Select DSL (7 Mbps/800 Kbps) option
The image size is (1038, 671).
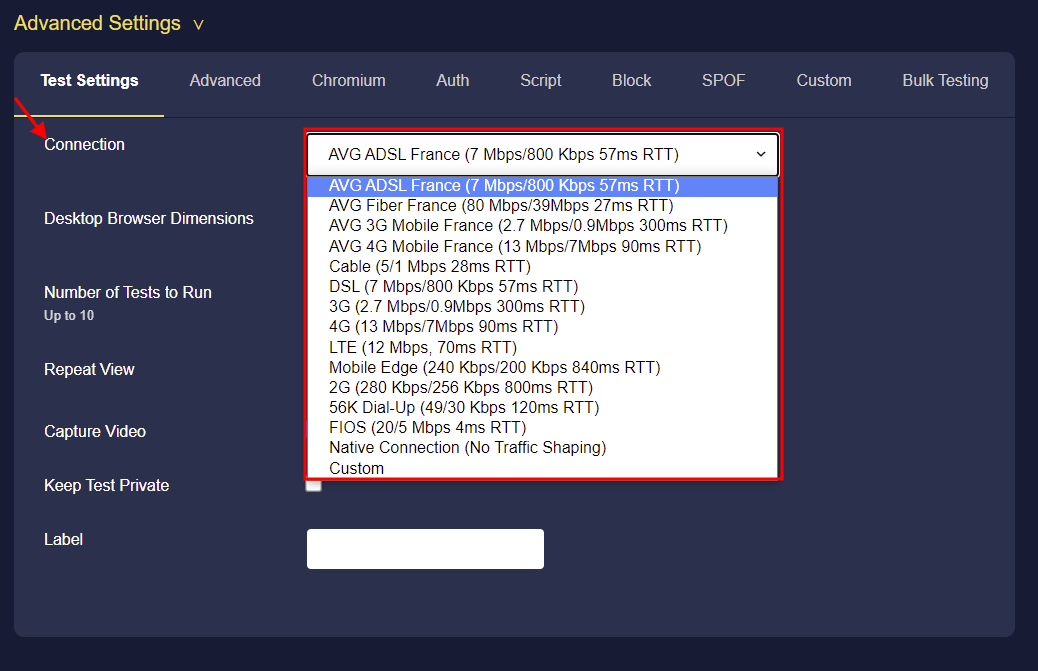(543, 287)
